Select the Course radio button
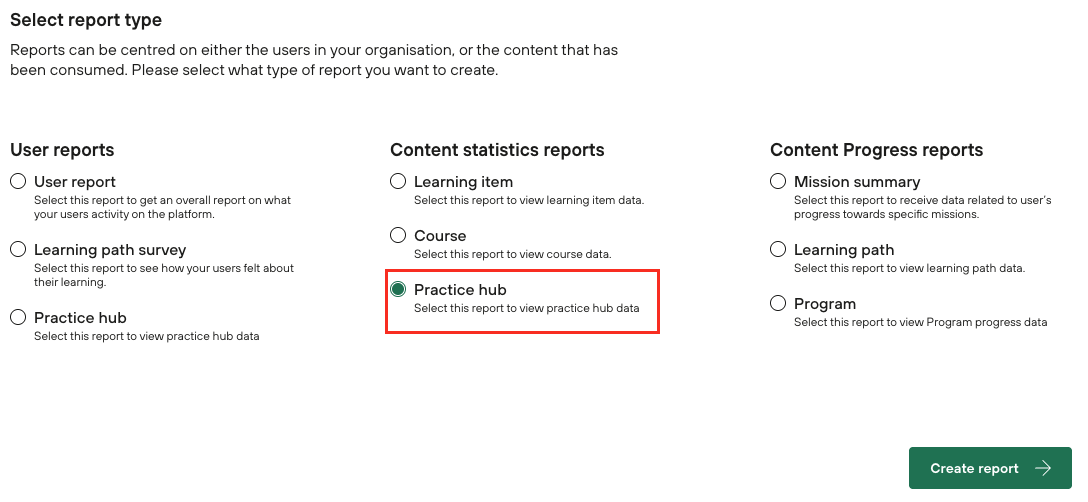This screenshot has width=1088, height=502. 398,236
